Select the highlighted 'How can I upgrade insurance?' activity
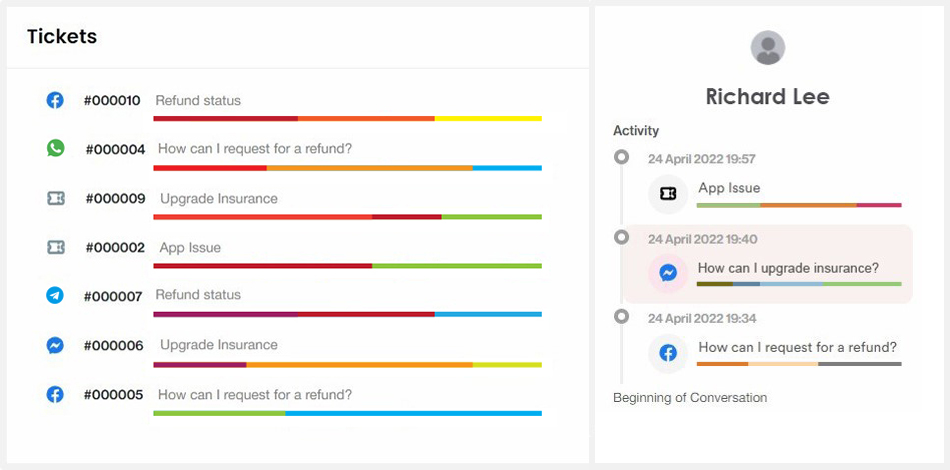 pyautogui.click(x=768, y=264)
